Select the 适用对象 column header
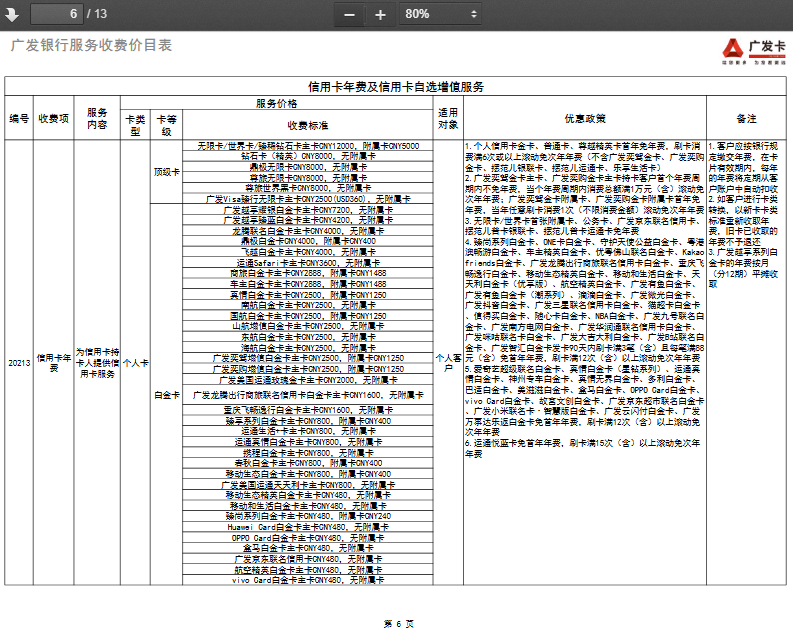The height and width of the screenshot is (633, 793). pos(447,118)
